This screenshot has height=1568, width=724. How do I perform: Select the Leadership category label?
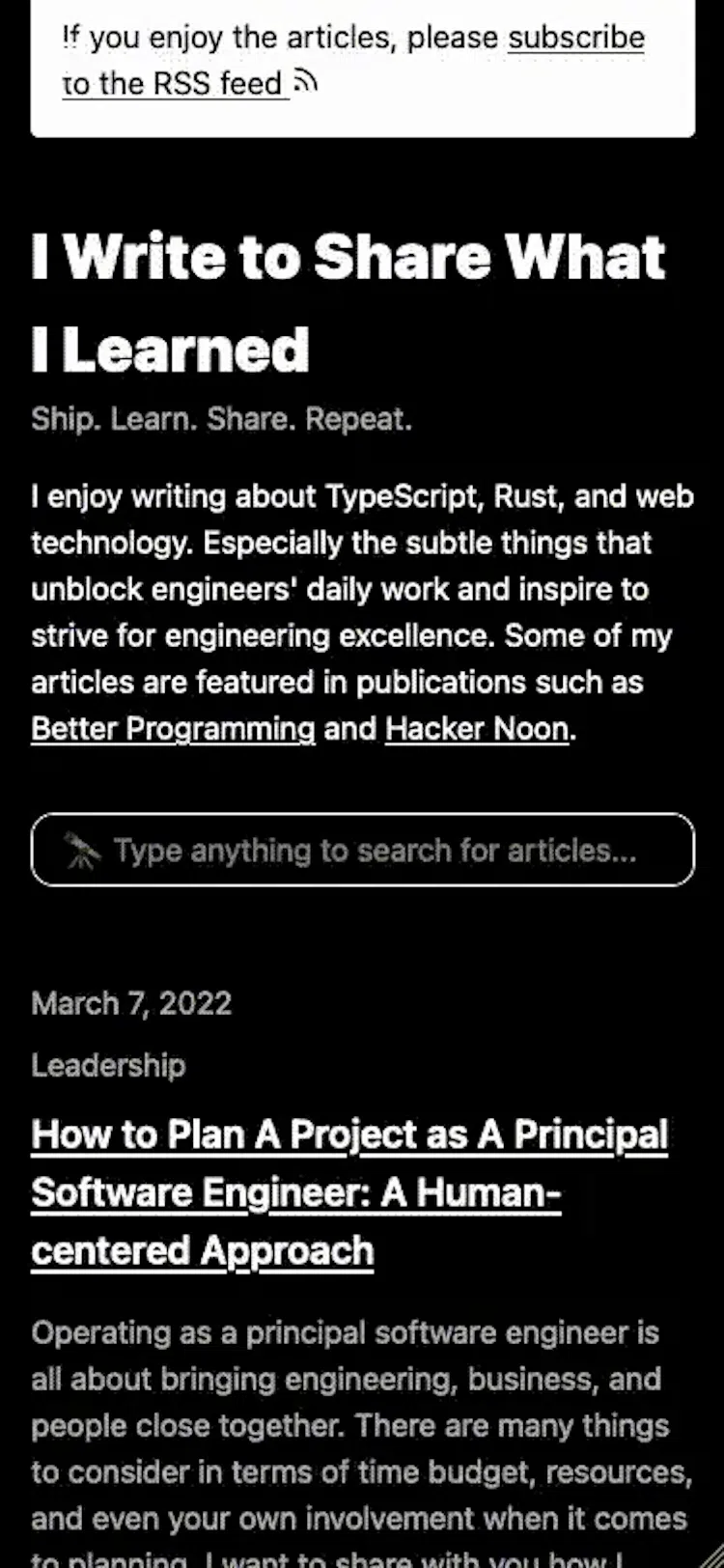coord(108,1065)
